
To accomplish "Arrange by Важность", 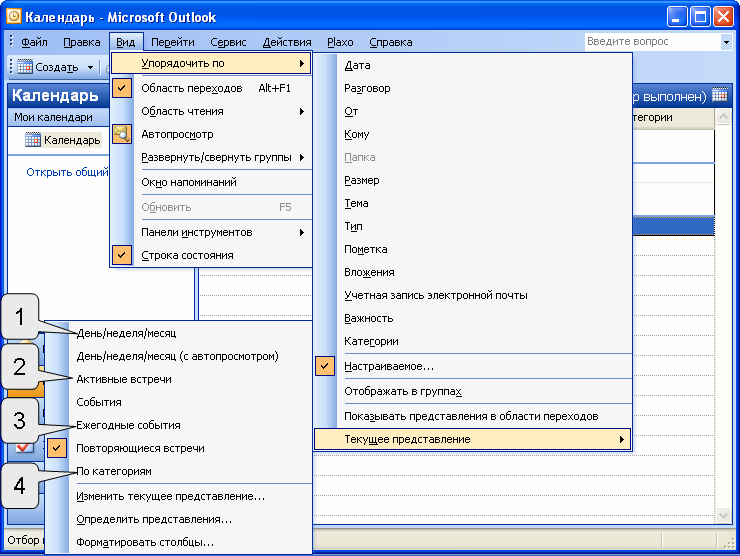I will [x=473, y=319].
